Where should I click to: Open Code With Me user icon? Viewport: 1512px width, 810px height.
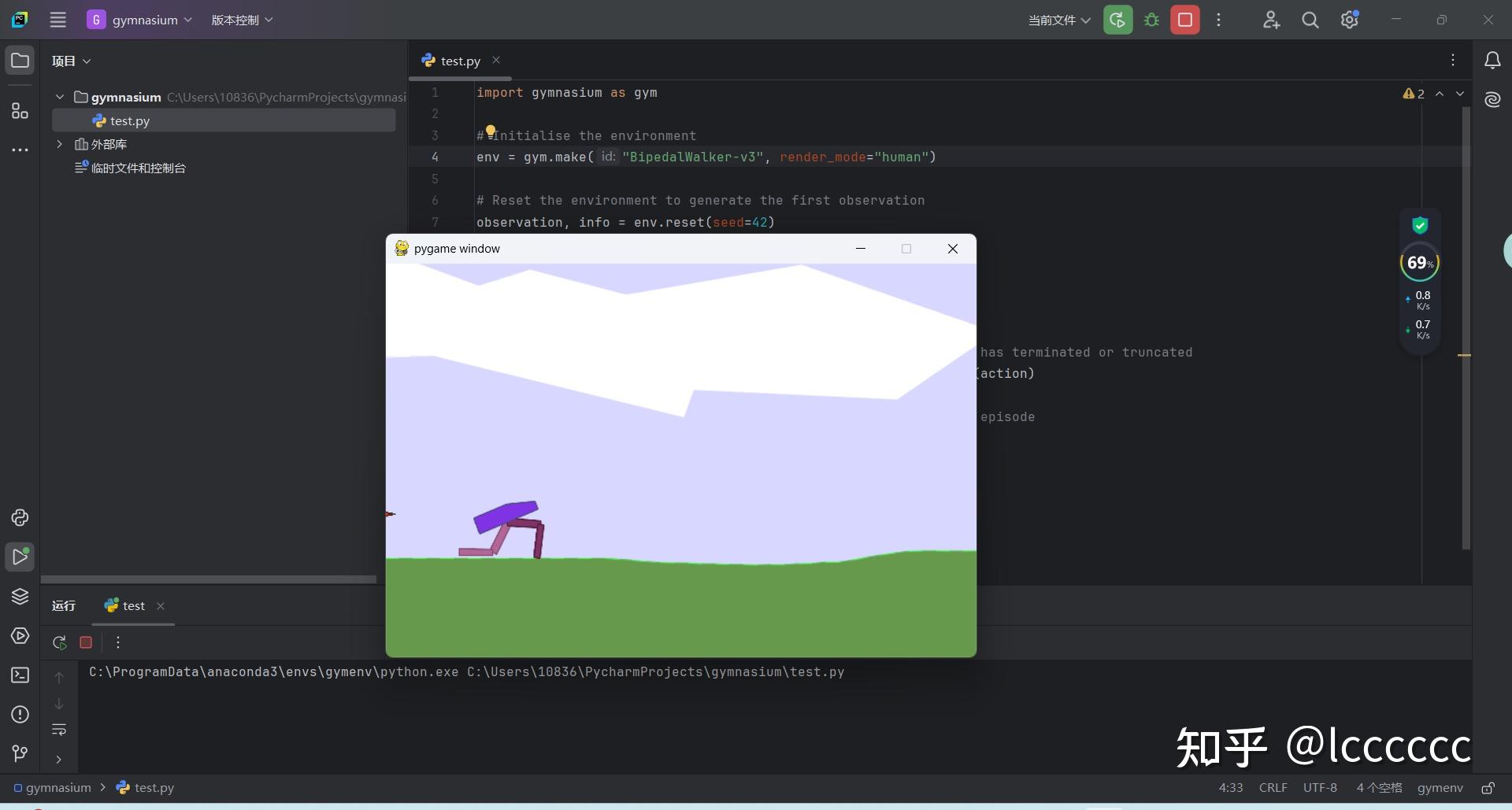1271,20
